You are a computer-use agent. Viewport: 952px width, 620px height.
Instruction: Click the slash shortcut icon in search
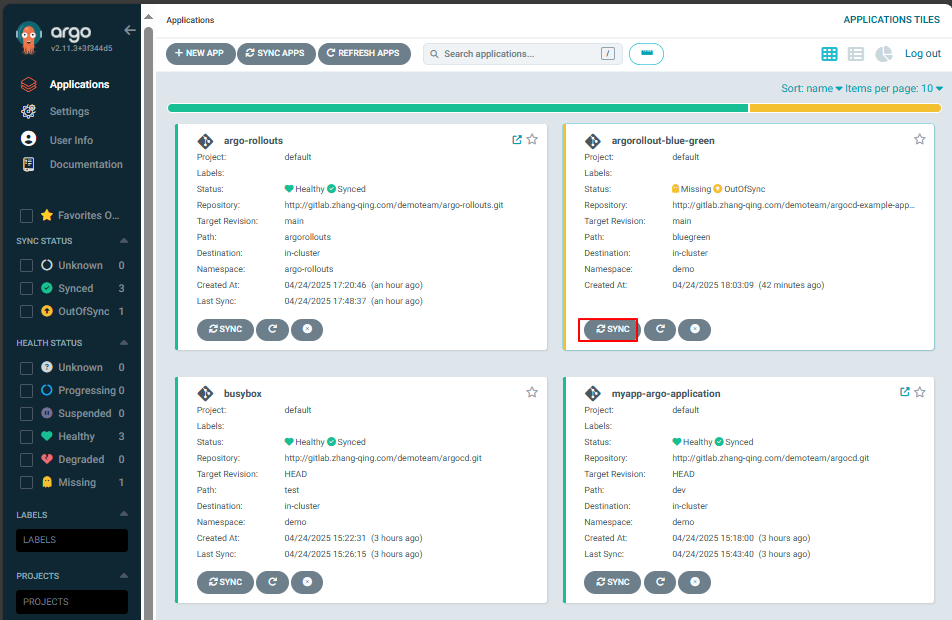click(608, 54)
